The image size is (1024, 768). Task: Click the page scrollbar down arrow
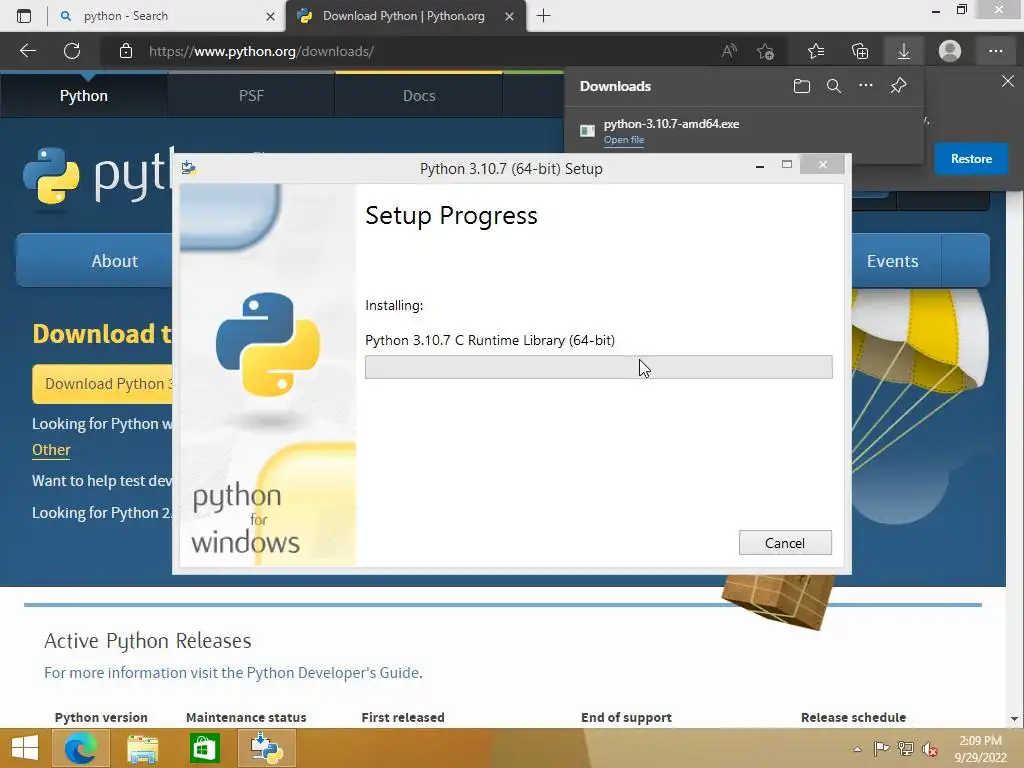point(1014,719)
